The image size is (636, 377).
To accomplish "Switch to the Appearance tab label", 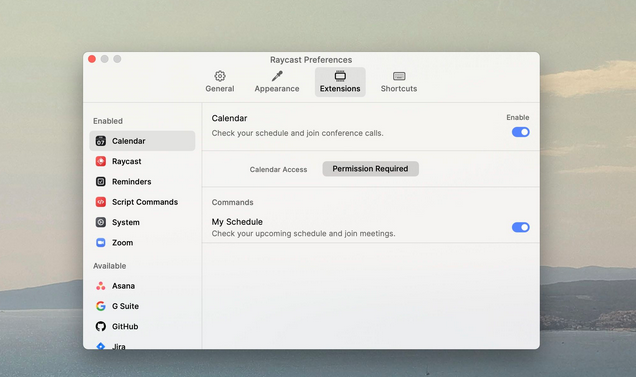I will 277,88.
